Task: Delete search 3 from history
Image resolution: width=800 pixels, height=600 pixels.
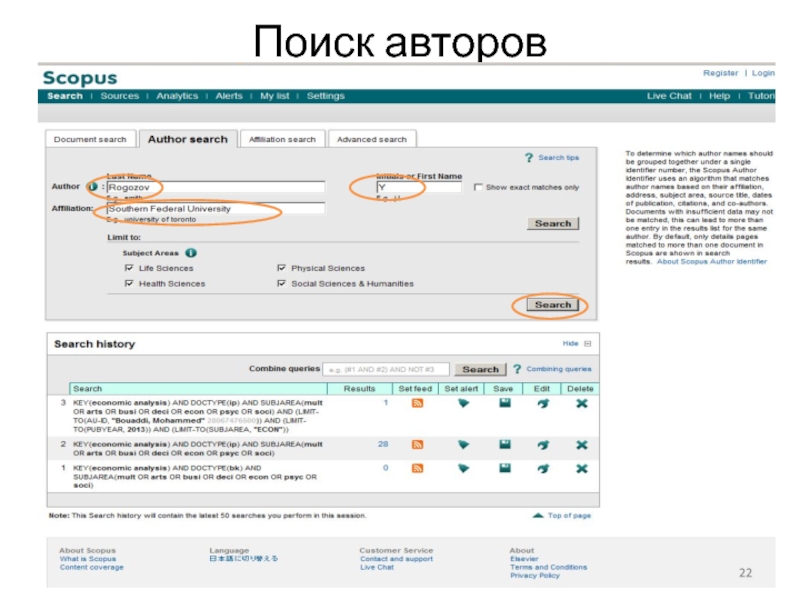Action: click(x=582, y=404)
